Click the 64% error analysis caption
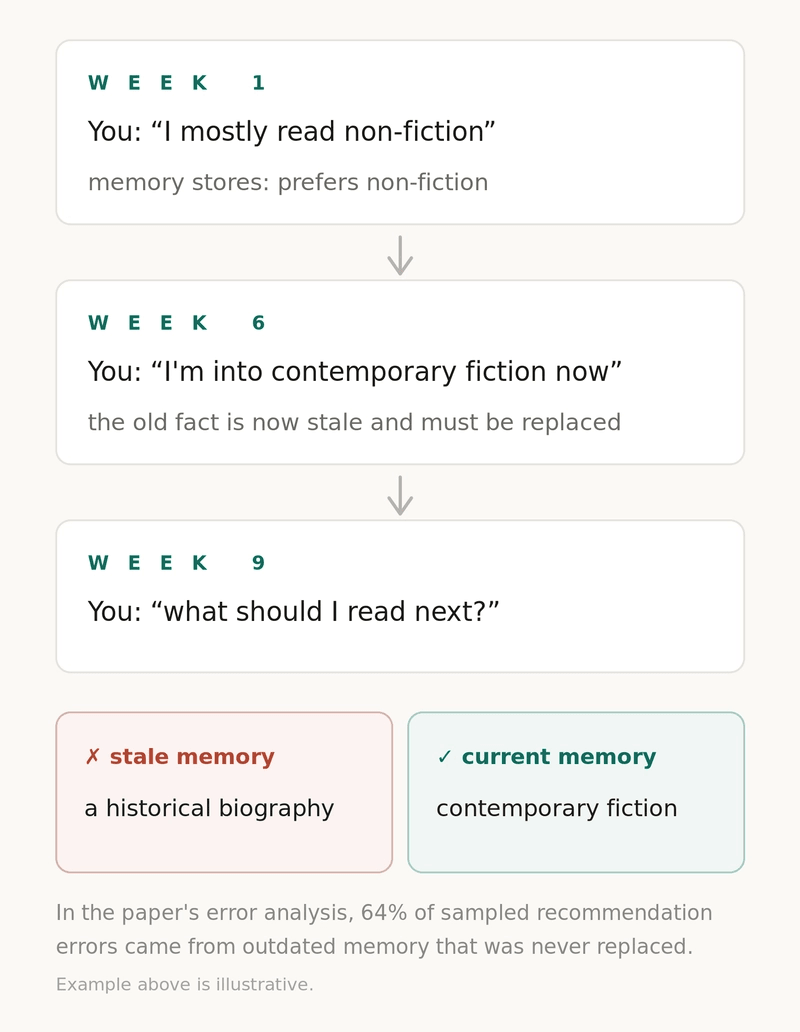Viewport: 800px width, 1032px height. [384, 929]
